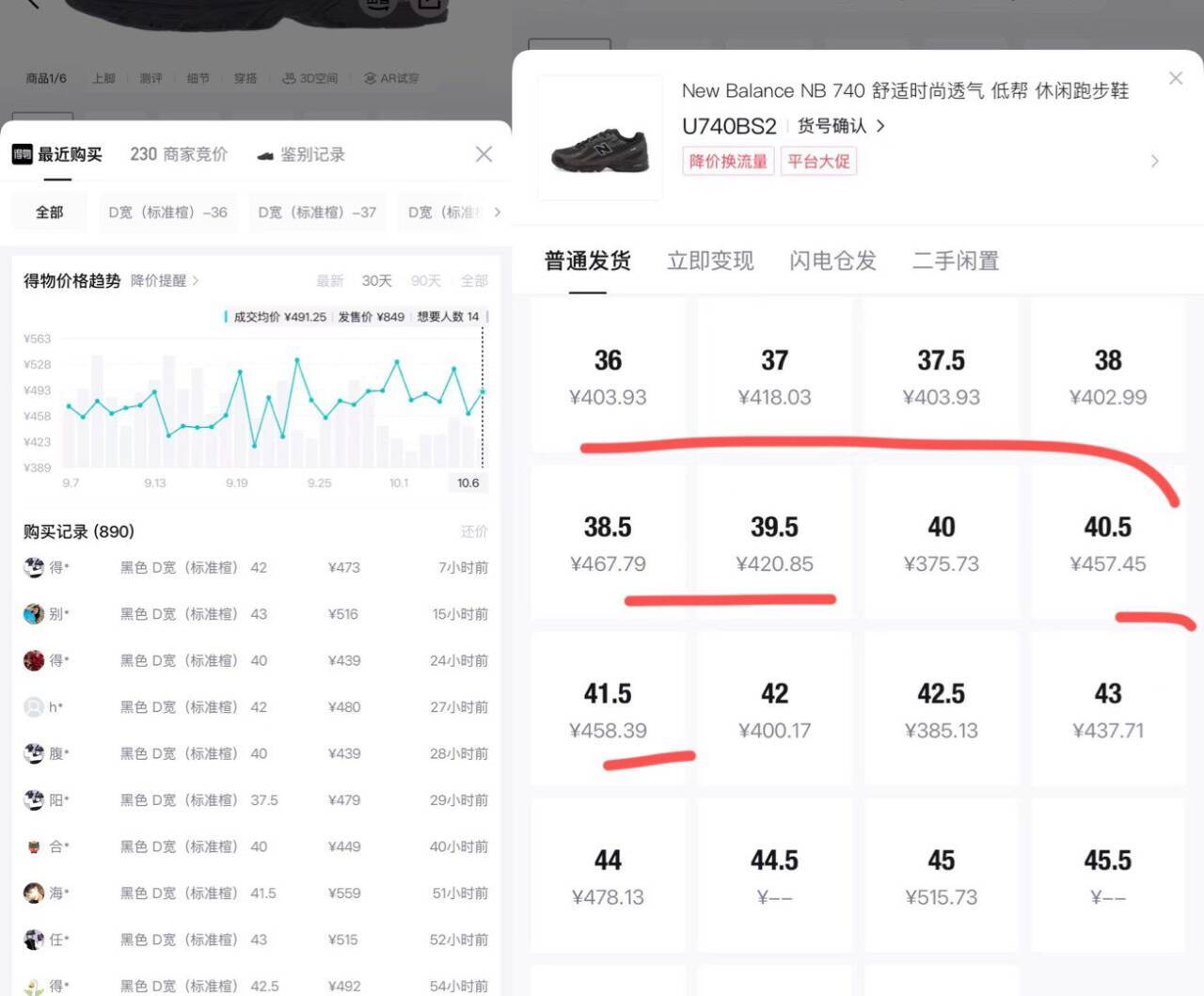The image size is (1204, 996).
Task: Open the 鉴别记录 shoe icon tab
Action: click(x=301, y=154)
